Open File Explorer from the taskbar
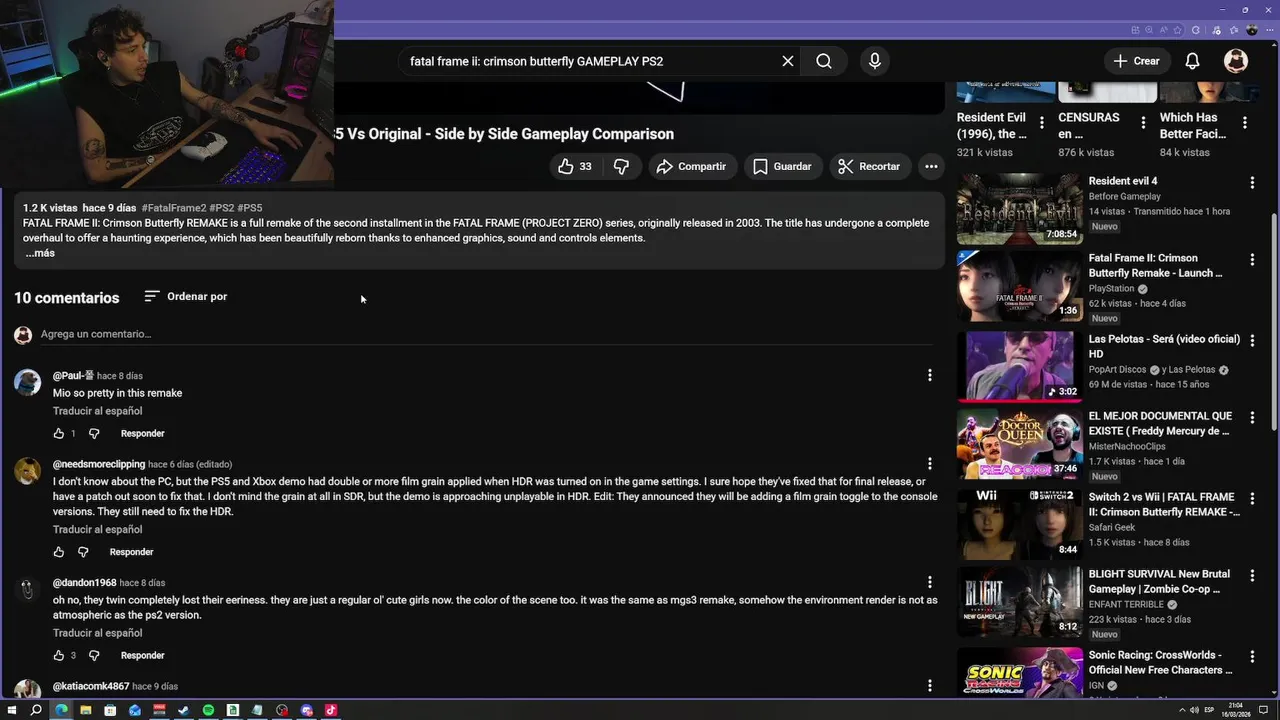Viewport: 1280px width, 720px height. click(x=85, y=710)
